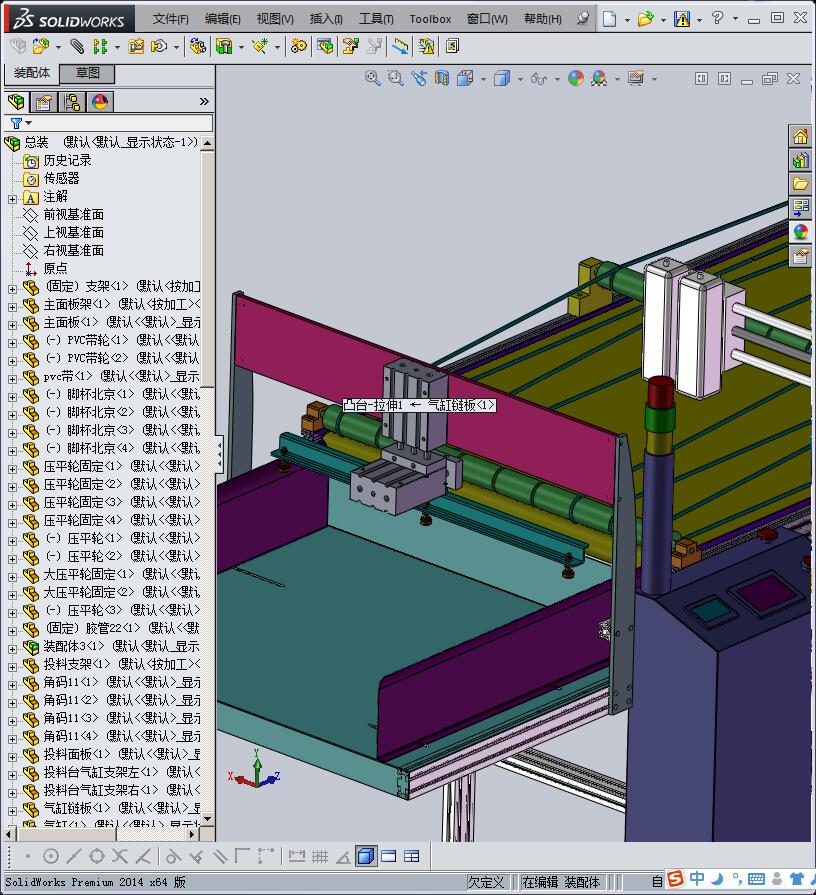
Task: Switch to the ConfigurationManager tab
Action: coord(72,102)
